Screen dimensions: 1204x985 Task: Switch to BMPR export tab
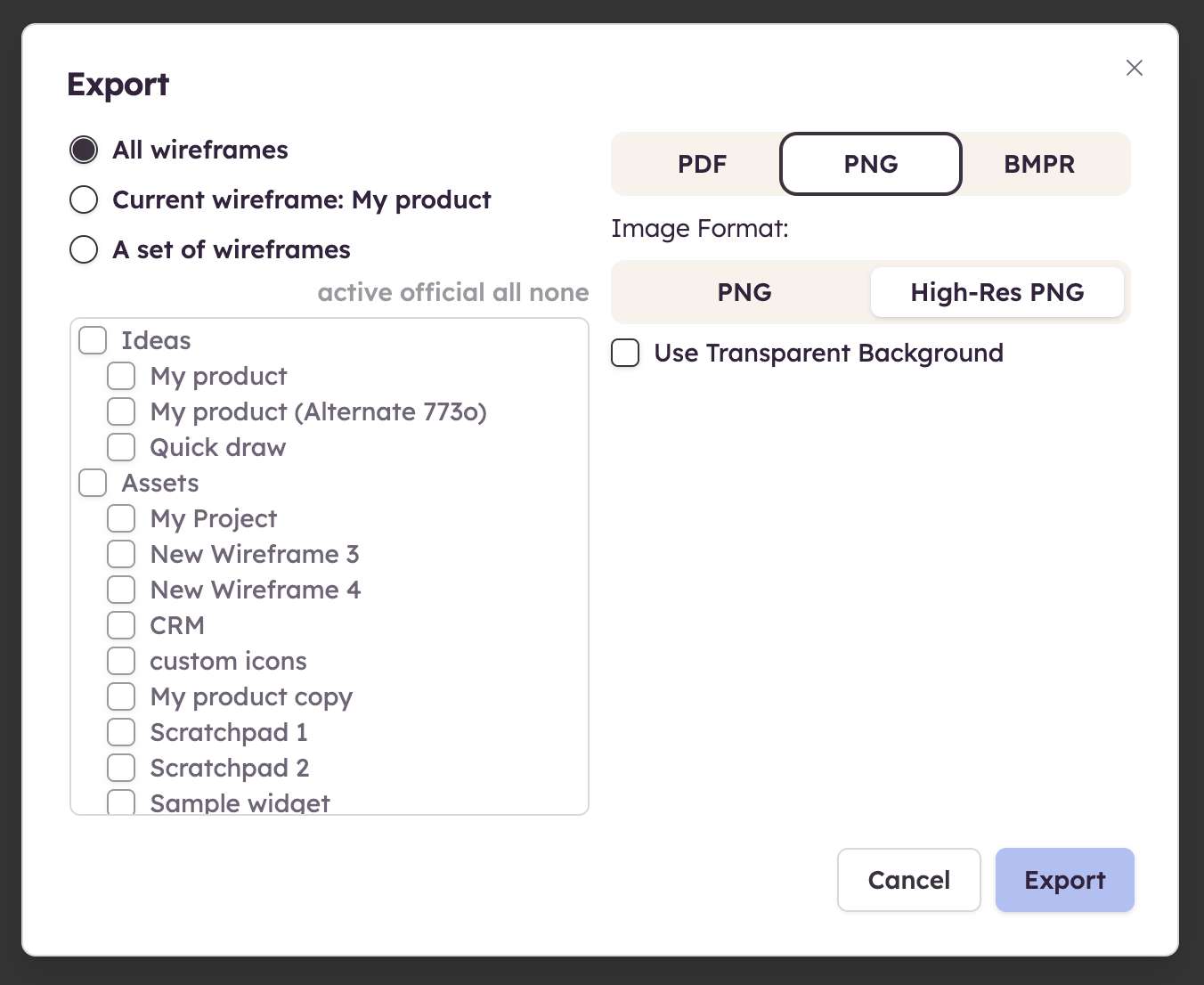(x=1038, y=164)
